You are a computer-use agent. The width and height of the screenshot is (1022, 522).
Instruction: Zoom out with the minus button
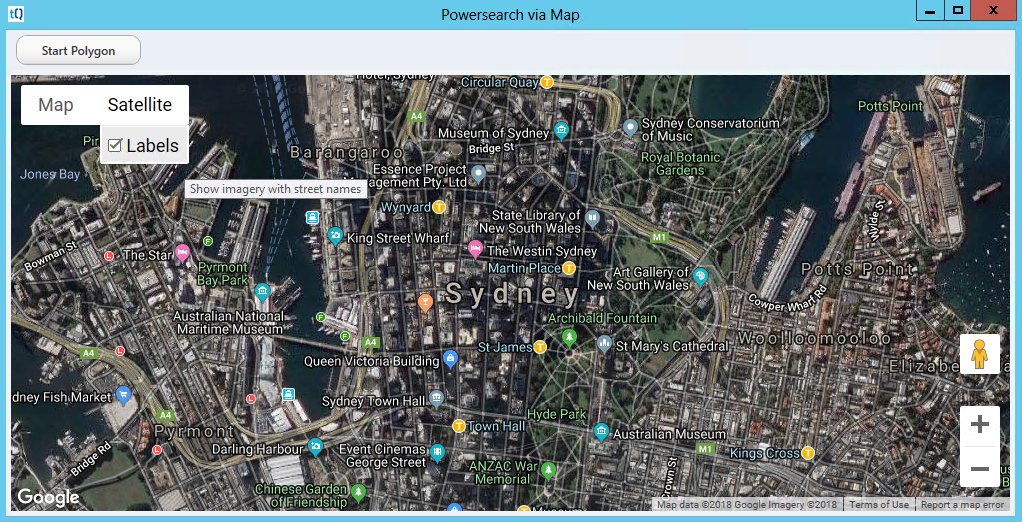[980, 467]
